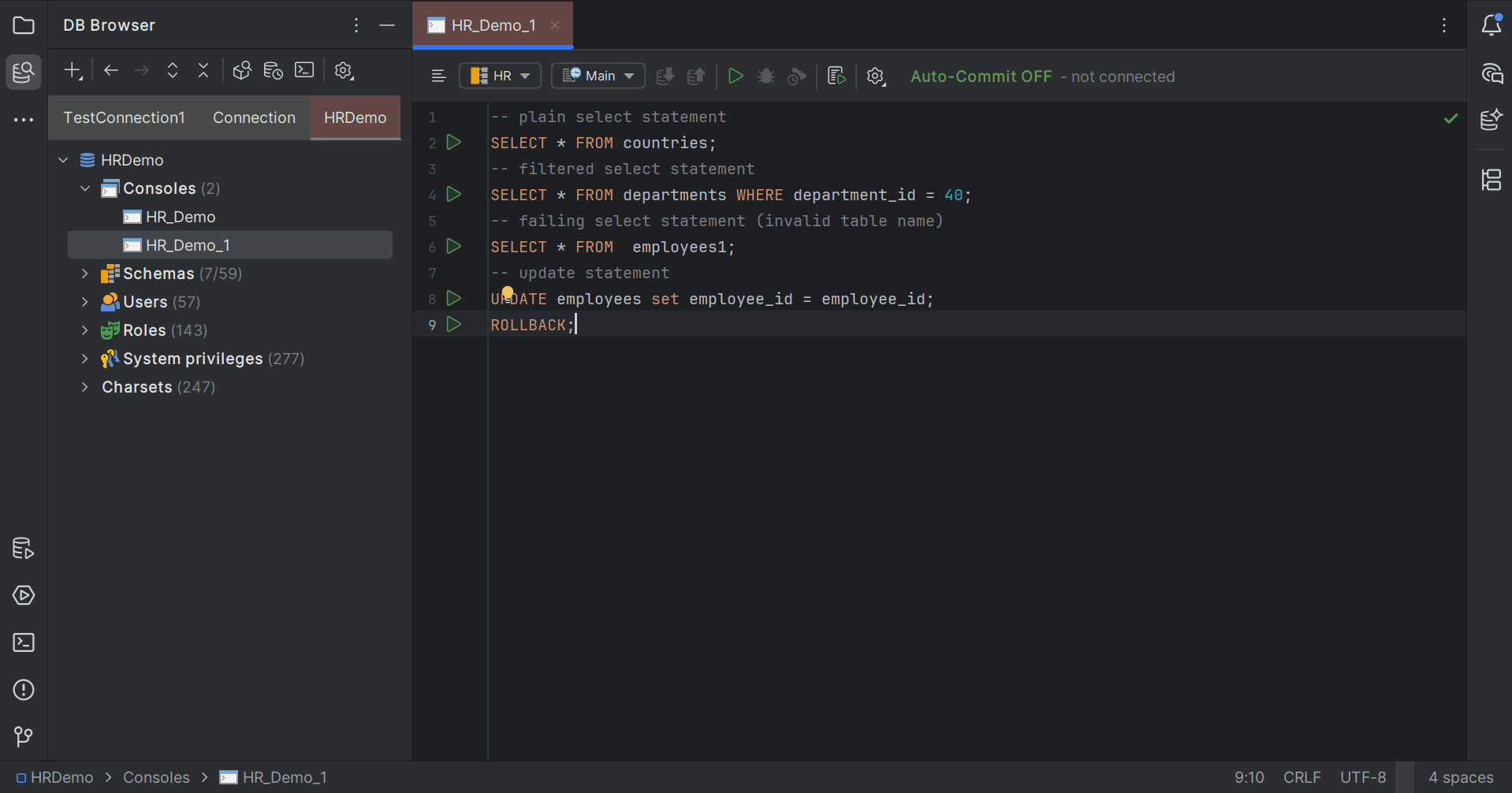Open the Main session dropdown
Image resolution: width=1512 pixels, height=793 pixels.
[x=598, y=75]
